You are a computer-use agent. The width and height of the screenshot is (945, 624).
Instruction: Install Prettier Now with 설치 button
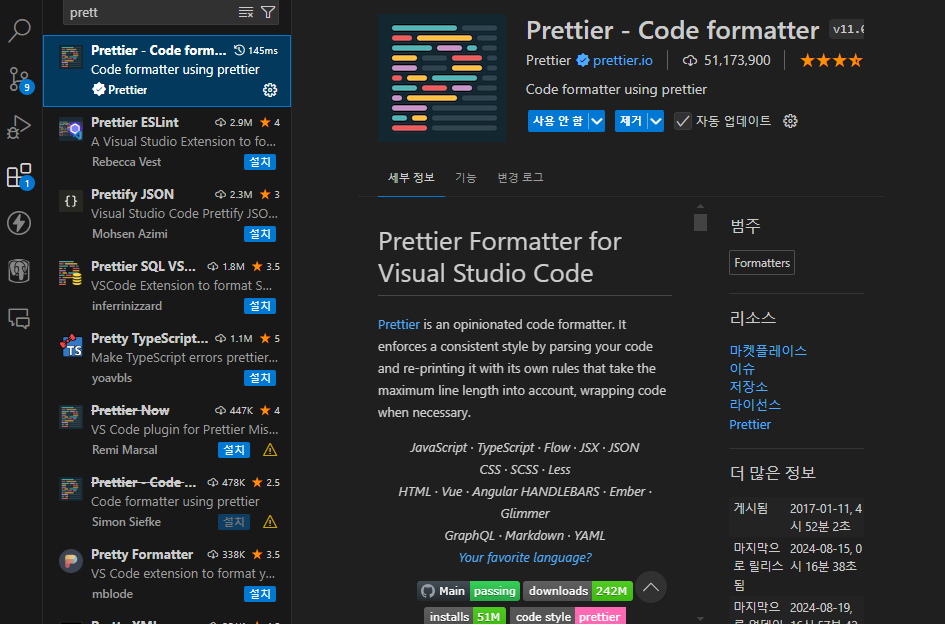pos(234,450)
